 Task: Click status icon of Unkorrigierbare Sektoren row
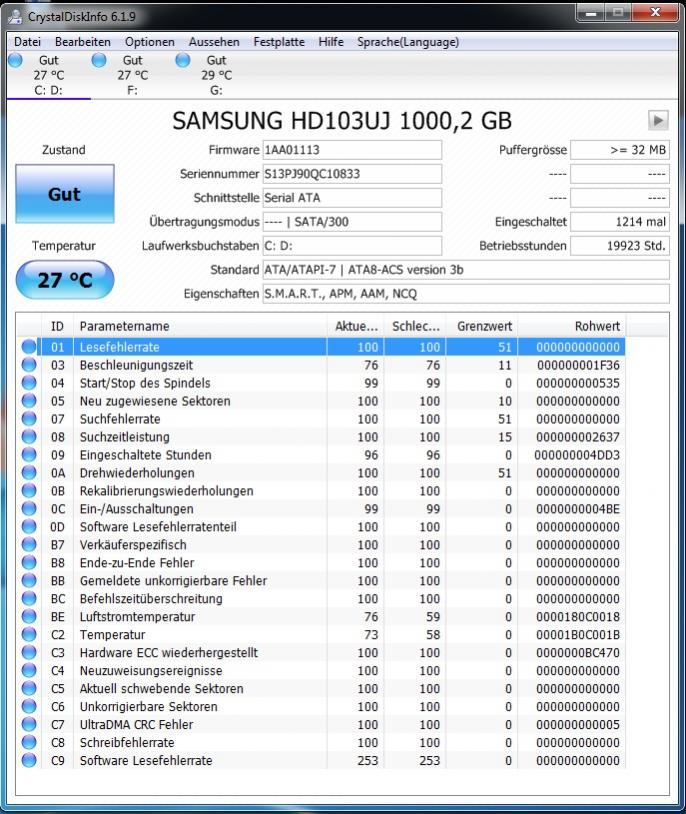(29, 707)
